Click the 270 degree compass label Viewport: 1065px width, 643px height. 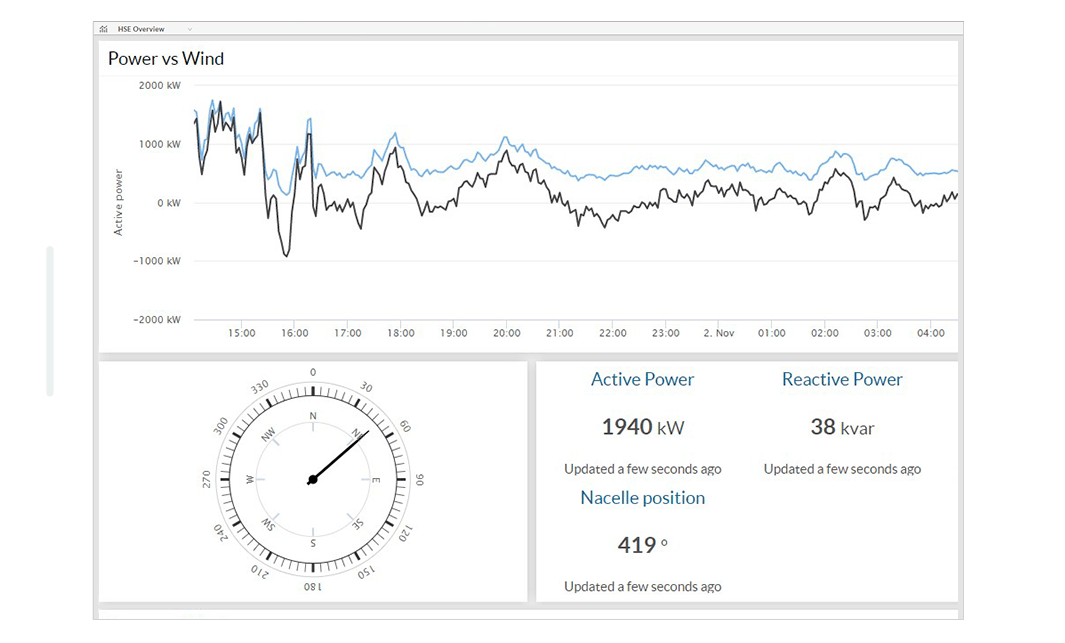coord(206,480)
